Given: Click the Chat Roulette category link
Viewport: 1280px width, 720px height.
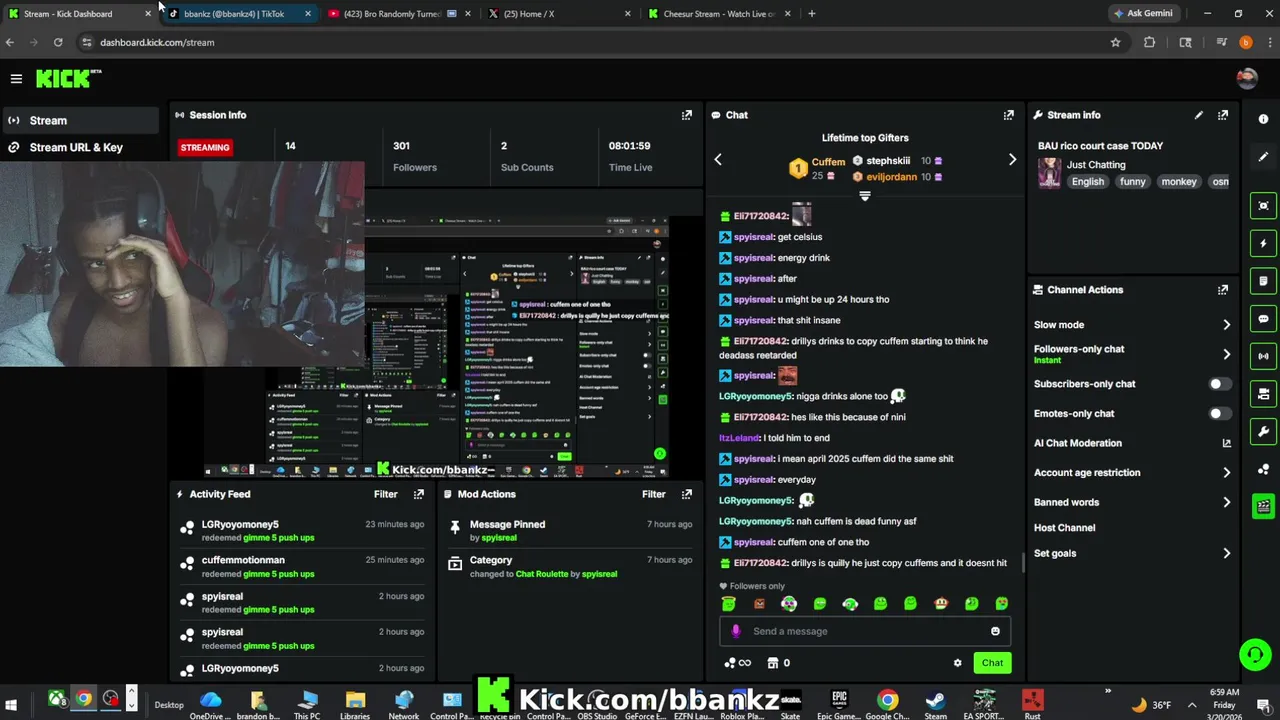Looking at the screenshot, I should [x=541, y=574].
